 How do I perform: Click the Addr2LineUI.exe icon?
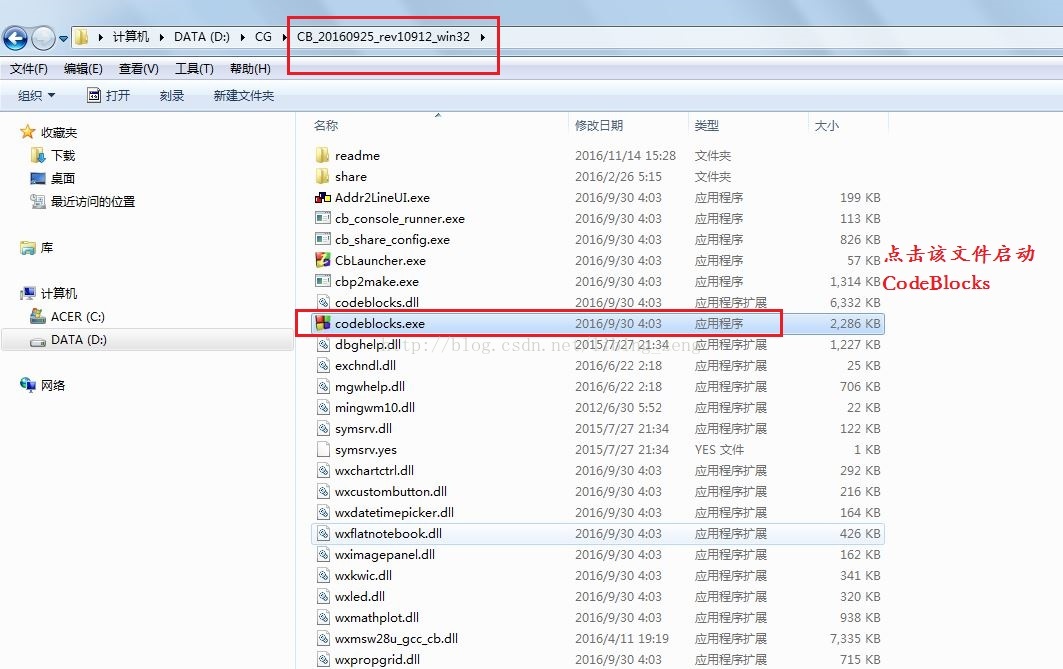coord(323,197)
